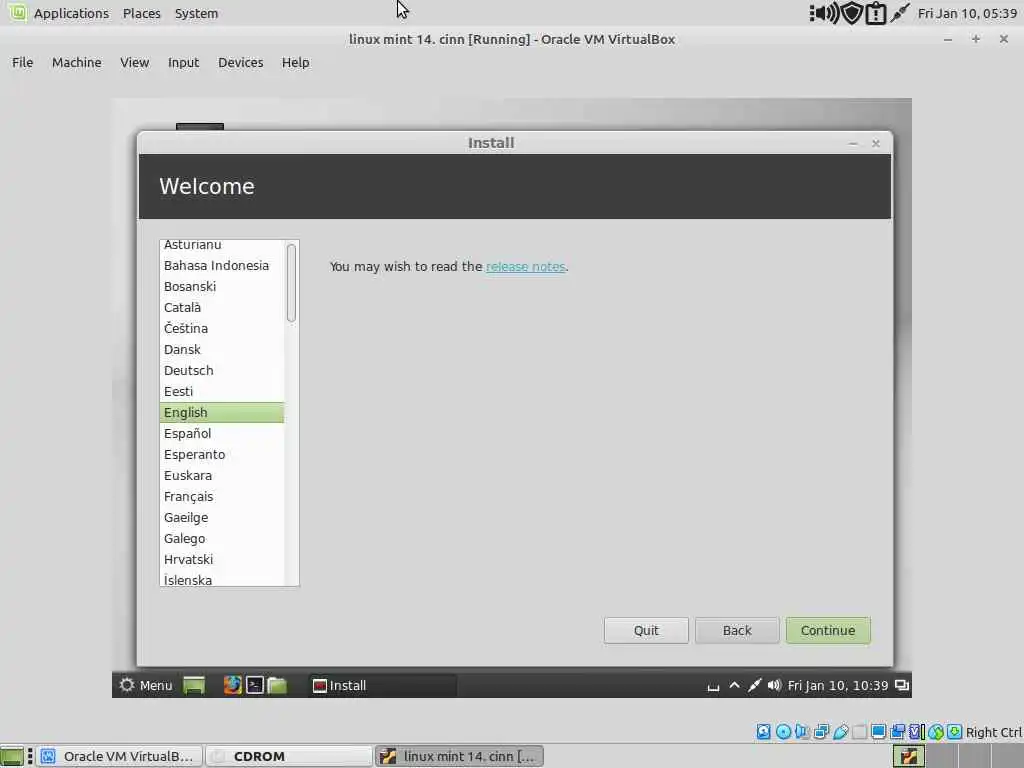
Task: Launch Terminal from the guest panel
Action: [x=255, y=685]
